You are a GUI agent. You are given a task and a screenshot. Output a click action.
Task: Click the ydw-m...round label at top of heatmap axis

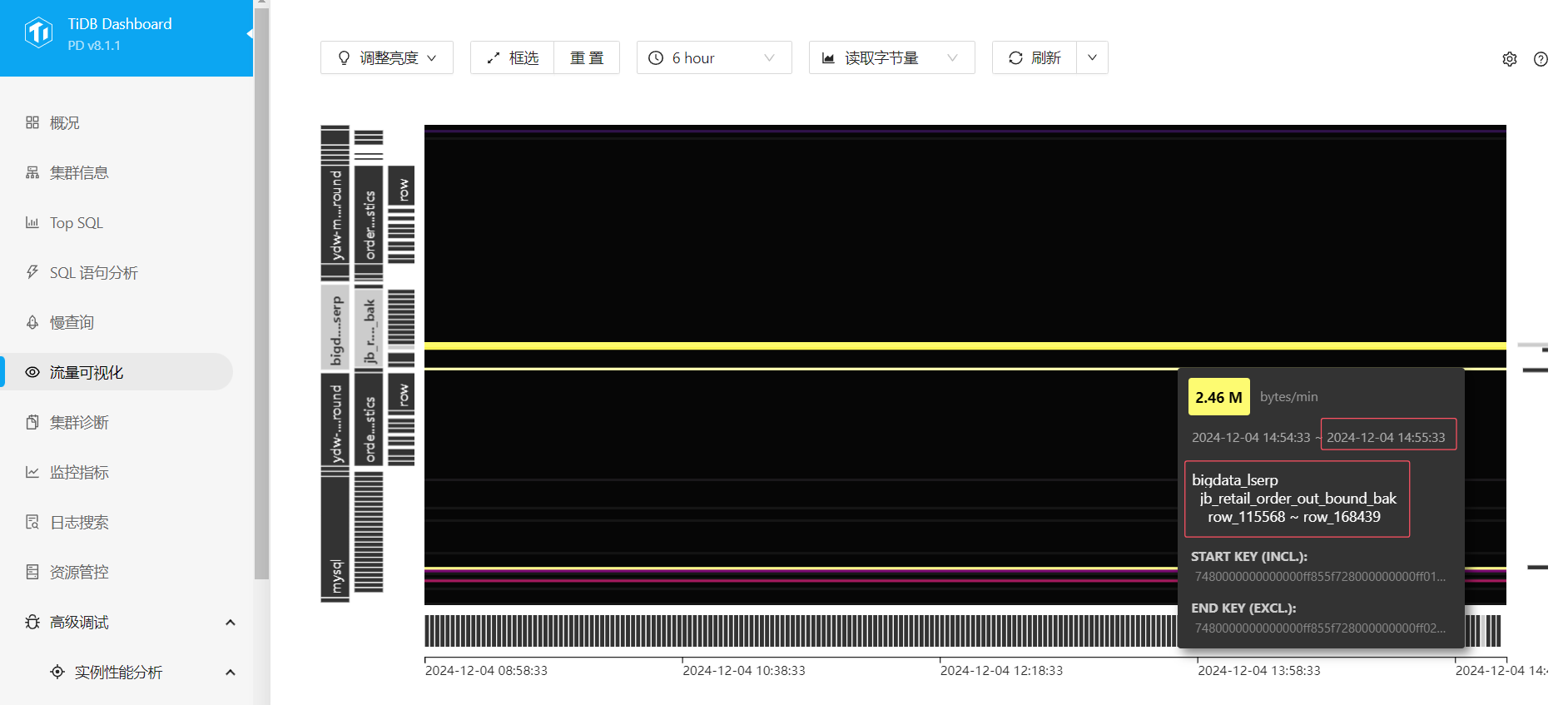click(335, 216)
